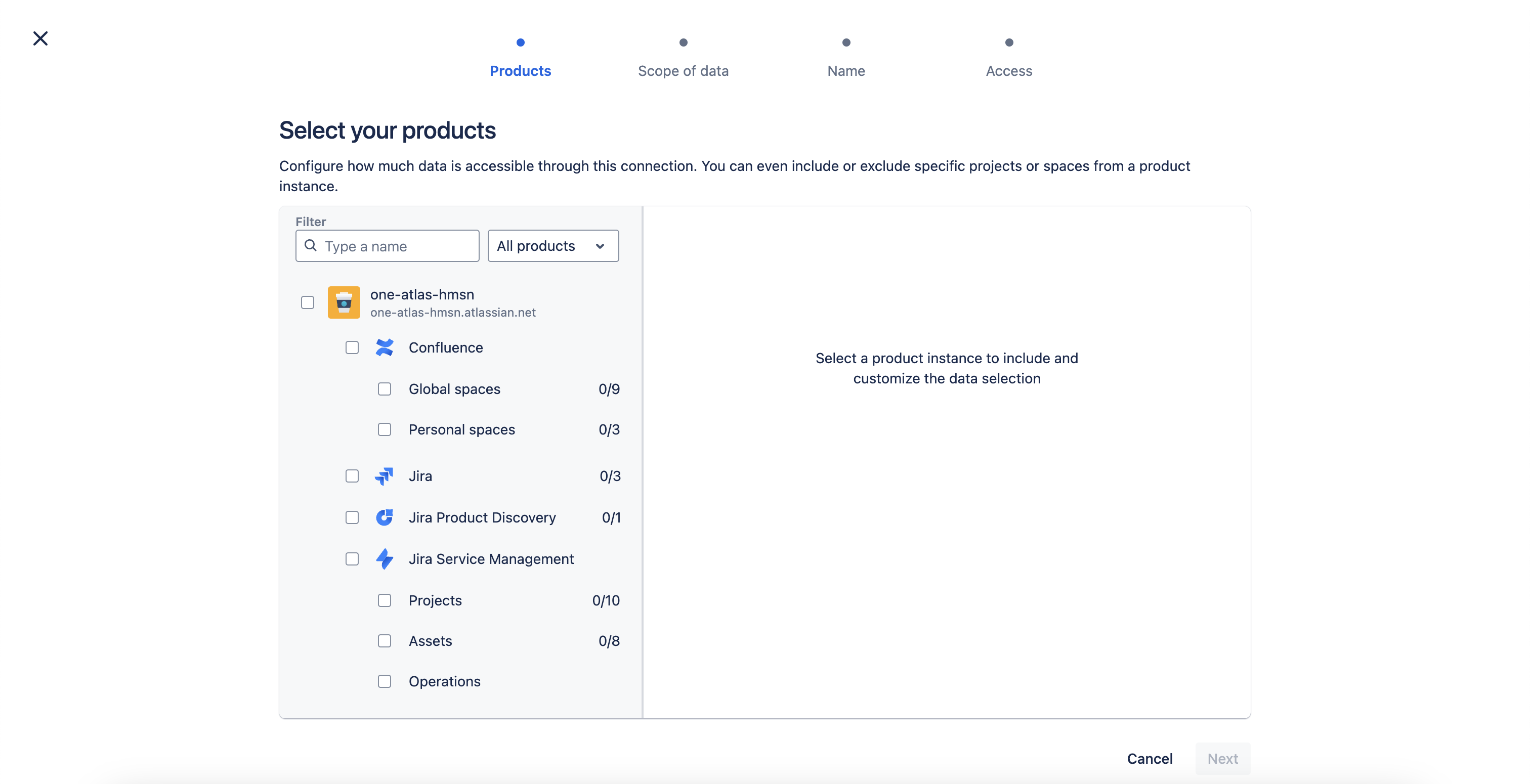Click the Global spaces label
1530x784 pixels.
click(x=454, y=389)
